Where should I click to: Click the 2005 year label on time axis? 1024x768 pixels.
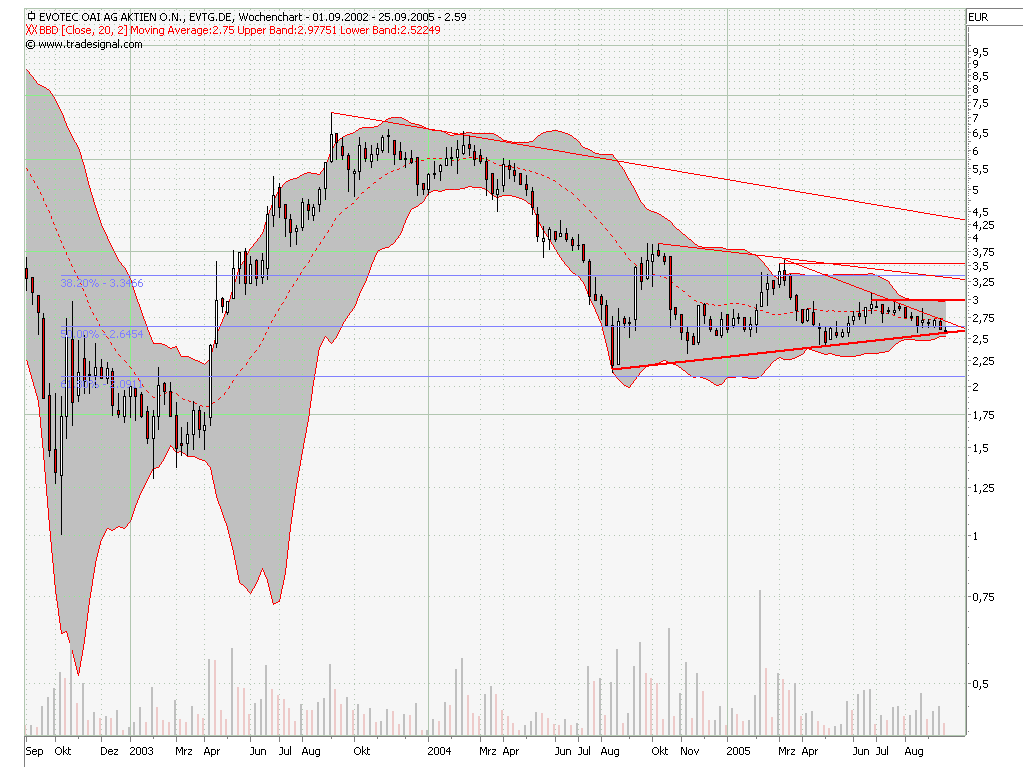click(737, 750)
